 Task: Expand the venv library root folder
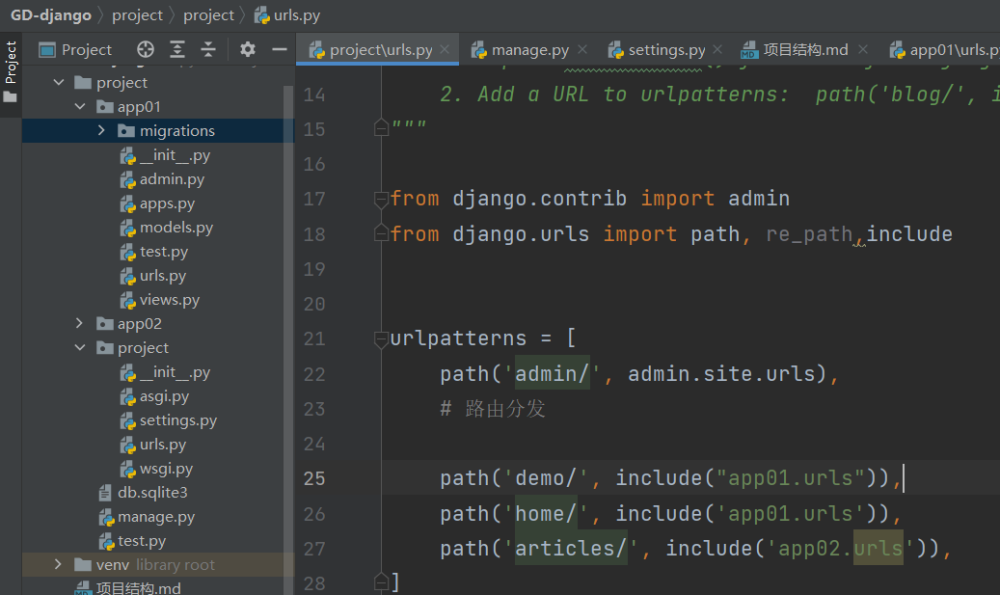[x=59, y=565]
